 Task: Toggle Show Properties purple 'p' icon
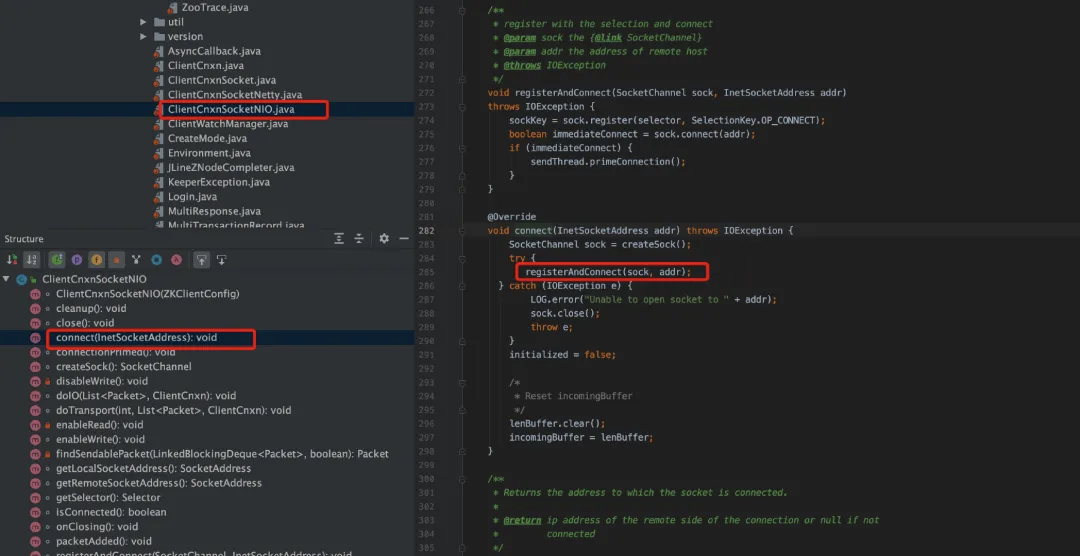click(x=77, y=260)
